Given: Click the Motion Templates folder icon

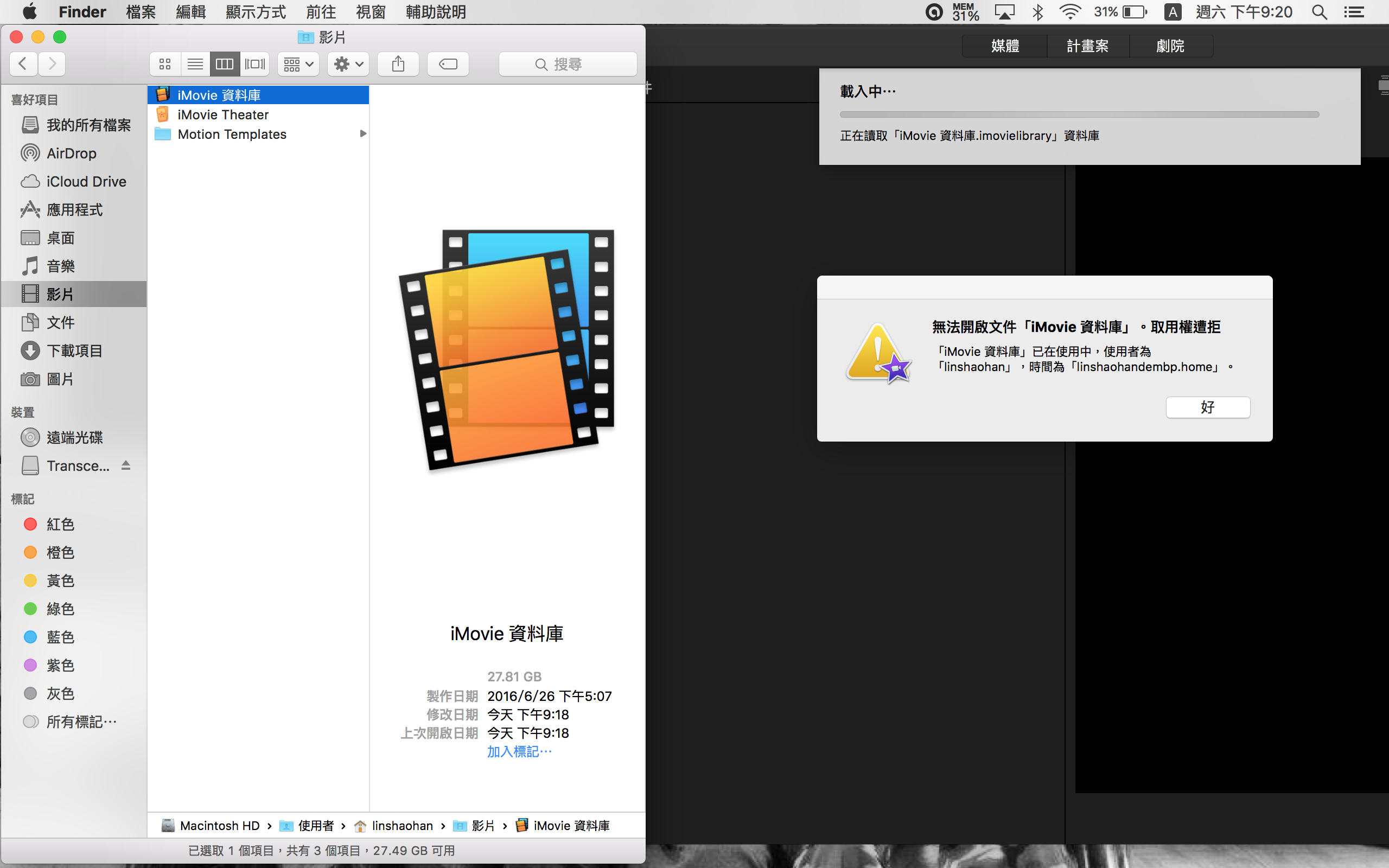Looking at the screenshot, I should coord(163,133).
